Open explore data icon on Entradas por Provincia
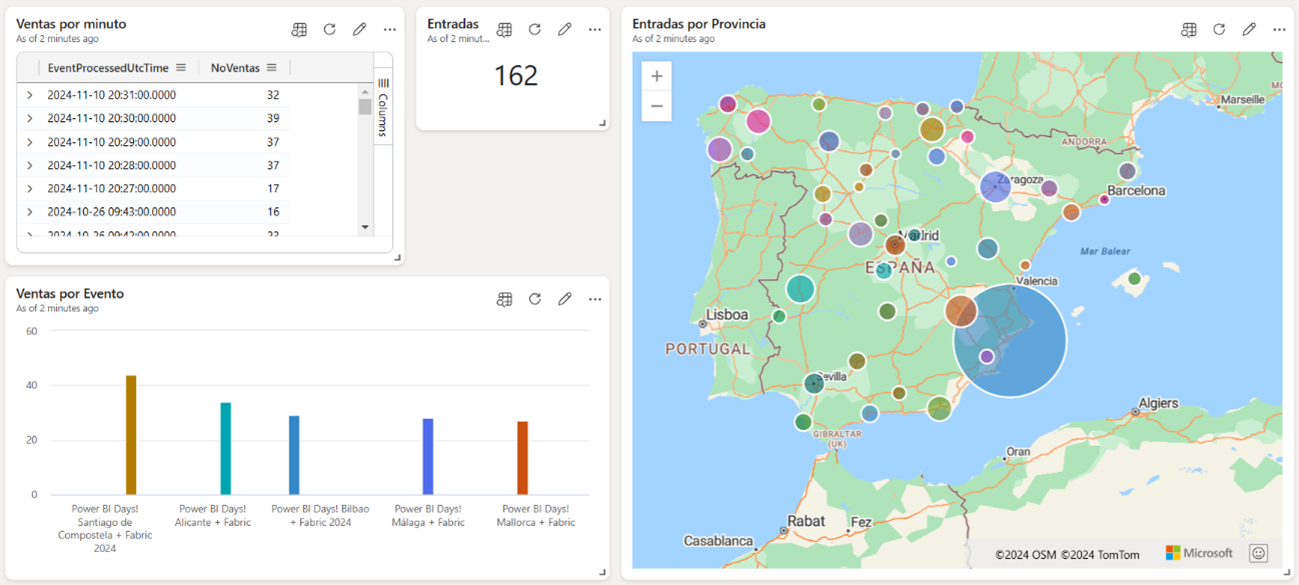1299x585 pixels. coord(1188,30)
